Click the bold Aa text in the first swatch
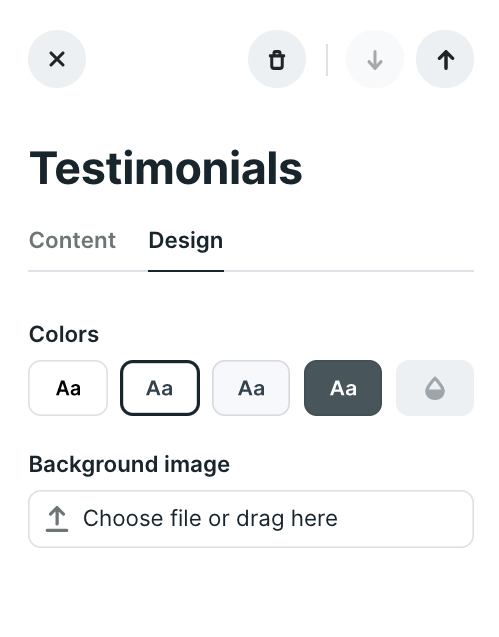 (68, 388)
